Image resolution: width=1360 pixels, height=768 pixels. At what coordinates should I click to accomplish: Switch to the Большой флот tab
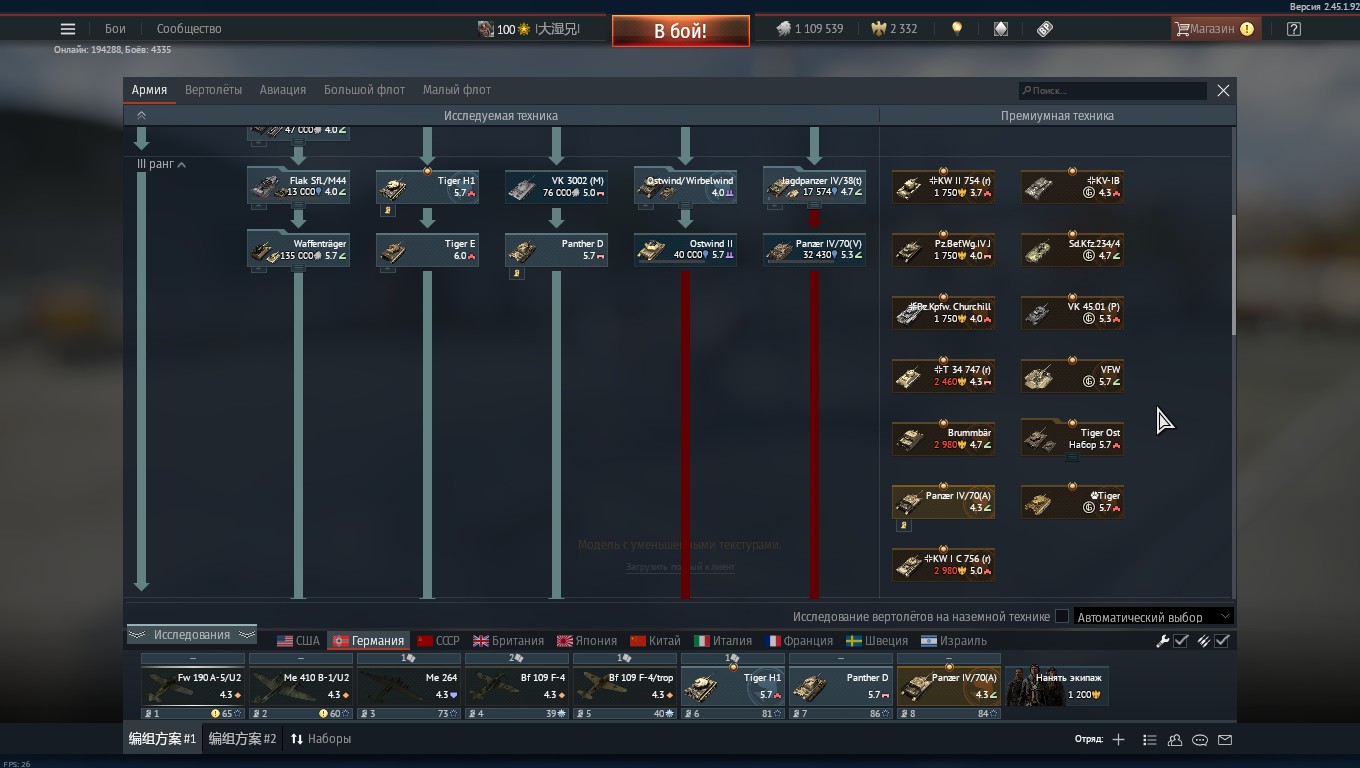coord(364,90)
